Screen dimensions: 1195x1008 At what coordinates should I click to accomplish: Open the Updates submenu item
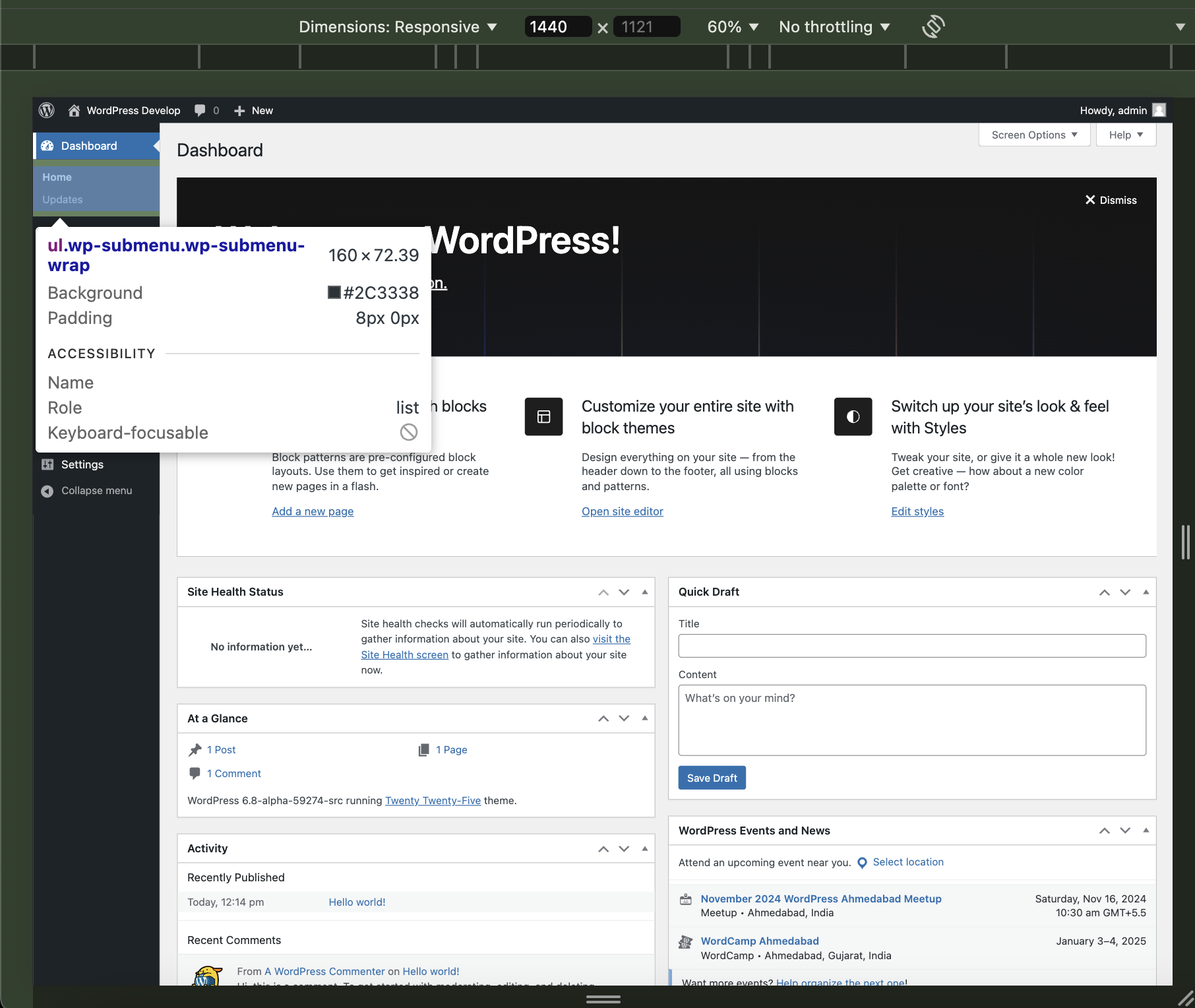pos(63,199)
